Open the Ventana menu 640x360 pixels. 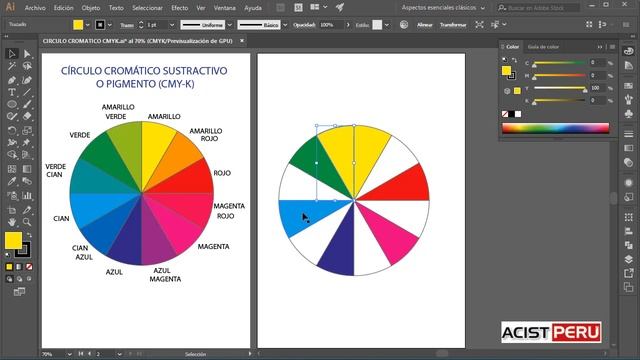pyautogui.click(x=224, y=8)
